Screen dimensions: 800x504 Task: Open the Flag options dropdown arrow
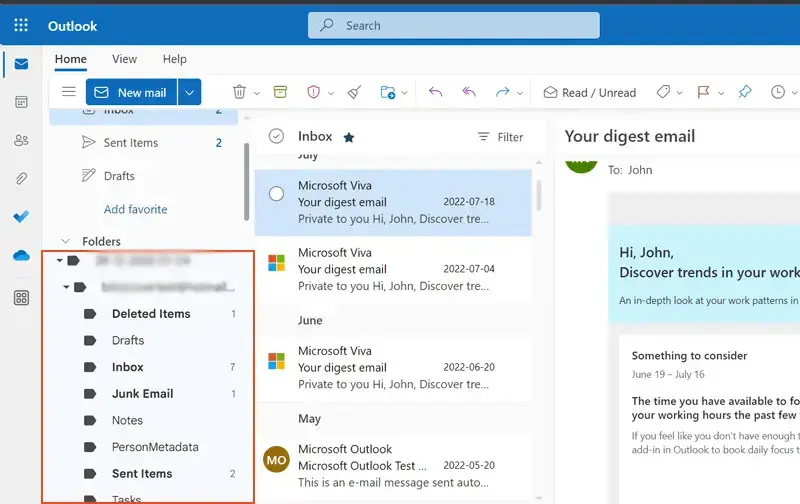point(721,93)
